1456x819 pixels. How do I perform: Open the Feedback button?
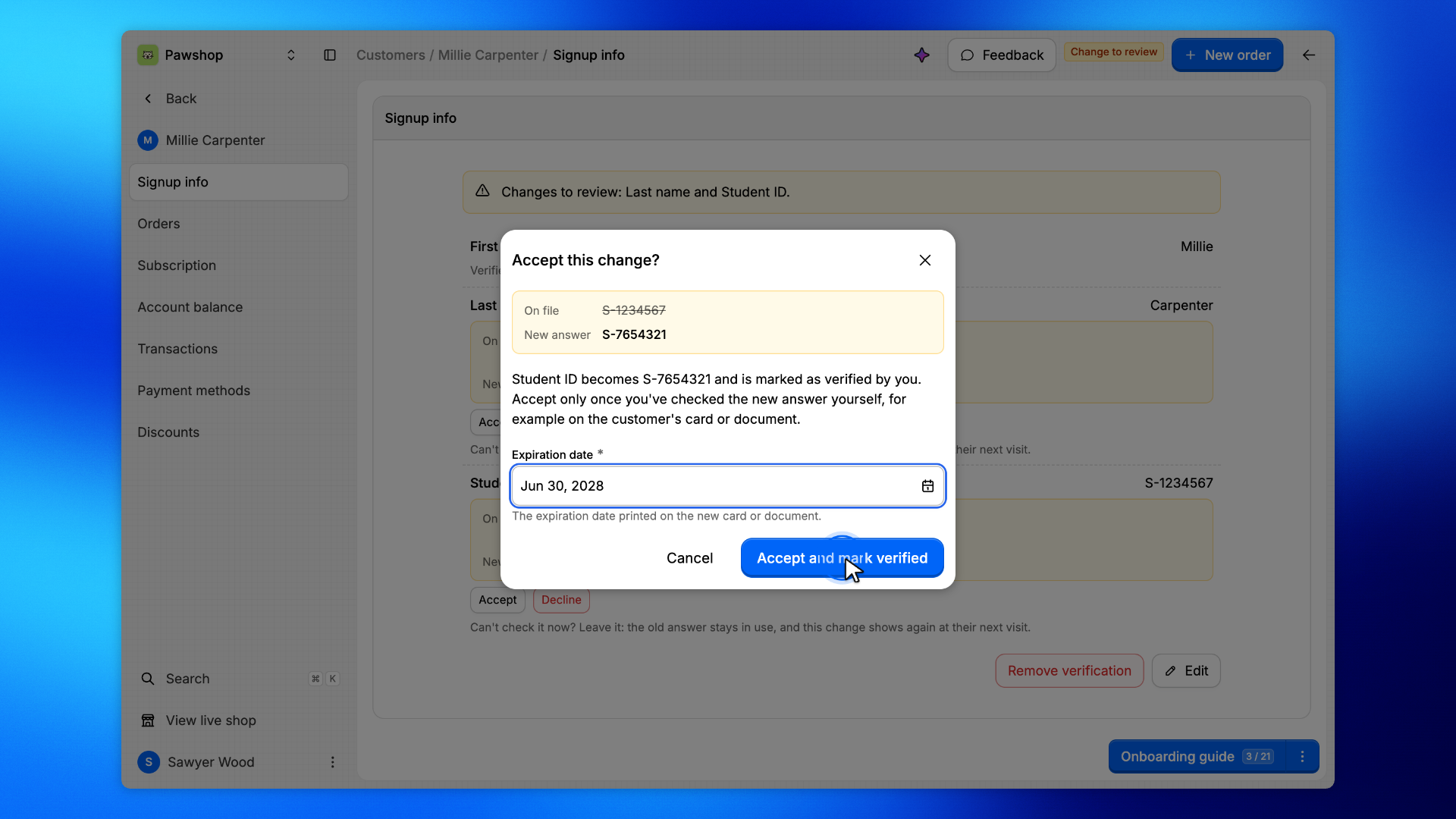pyautogui.click(x=1001, y=55)
